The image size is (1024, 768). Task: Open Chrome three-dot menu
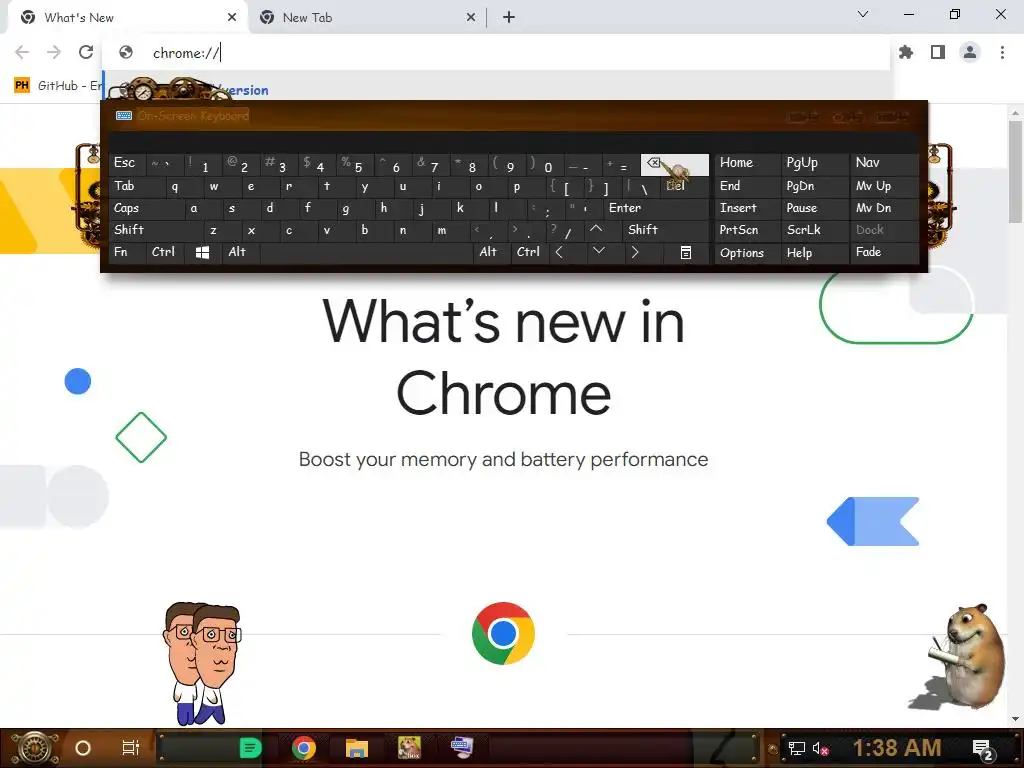[x=1002, y=52]
